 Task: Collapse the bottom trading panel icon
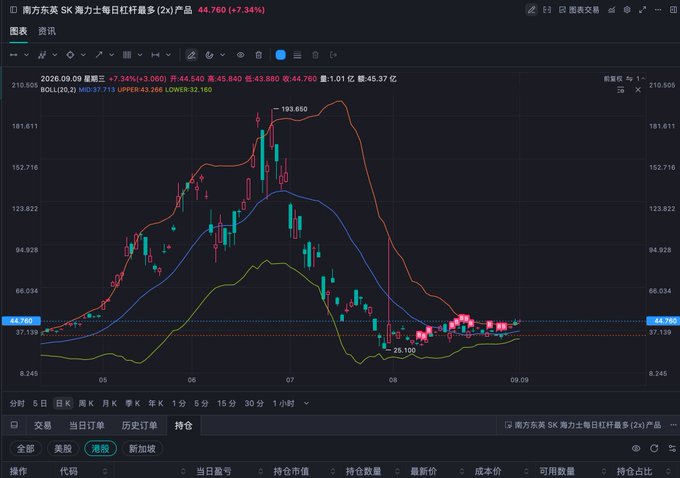14,425
